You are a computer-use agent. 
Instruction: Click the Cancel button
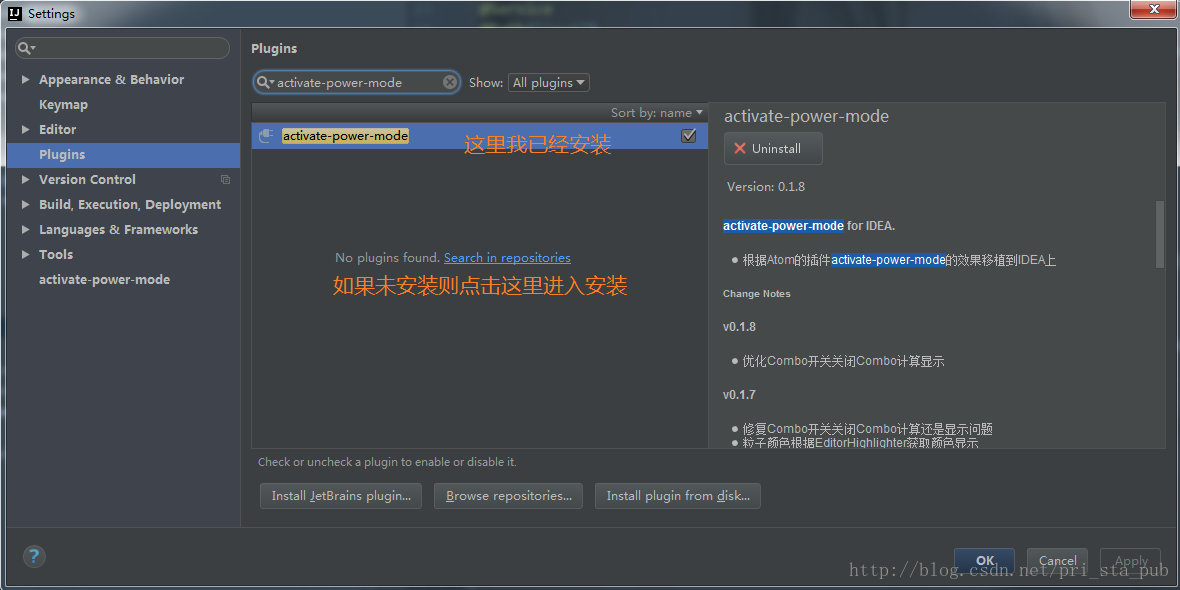pos(1057,561)
